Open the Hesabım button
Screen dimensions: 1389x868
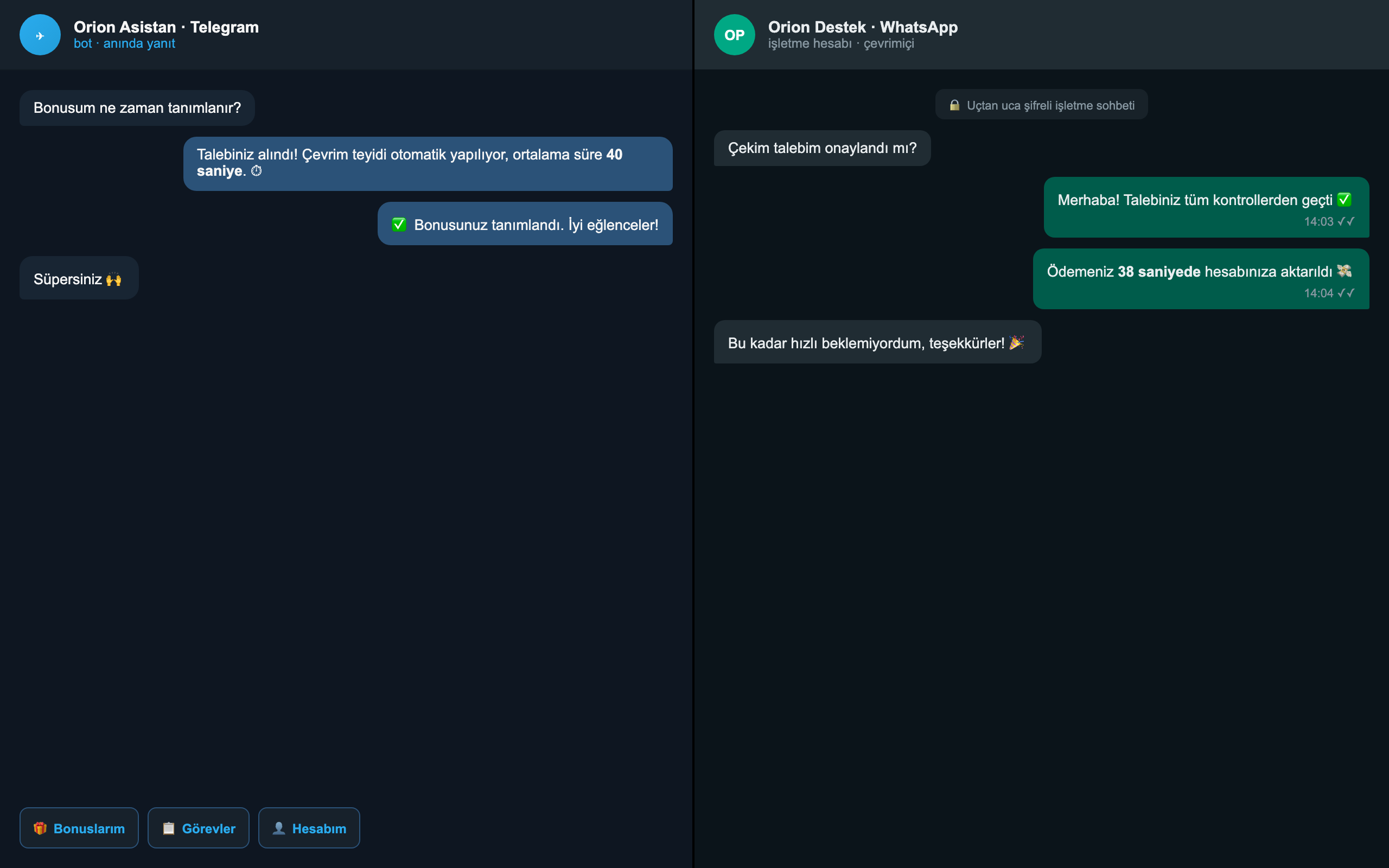pos(309,828)
